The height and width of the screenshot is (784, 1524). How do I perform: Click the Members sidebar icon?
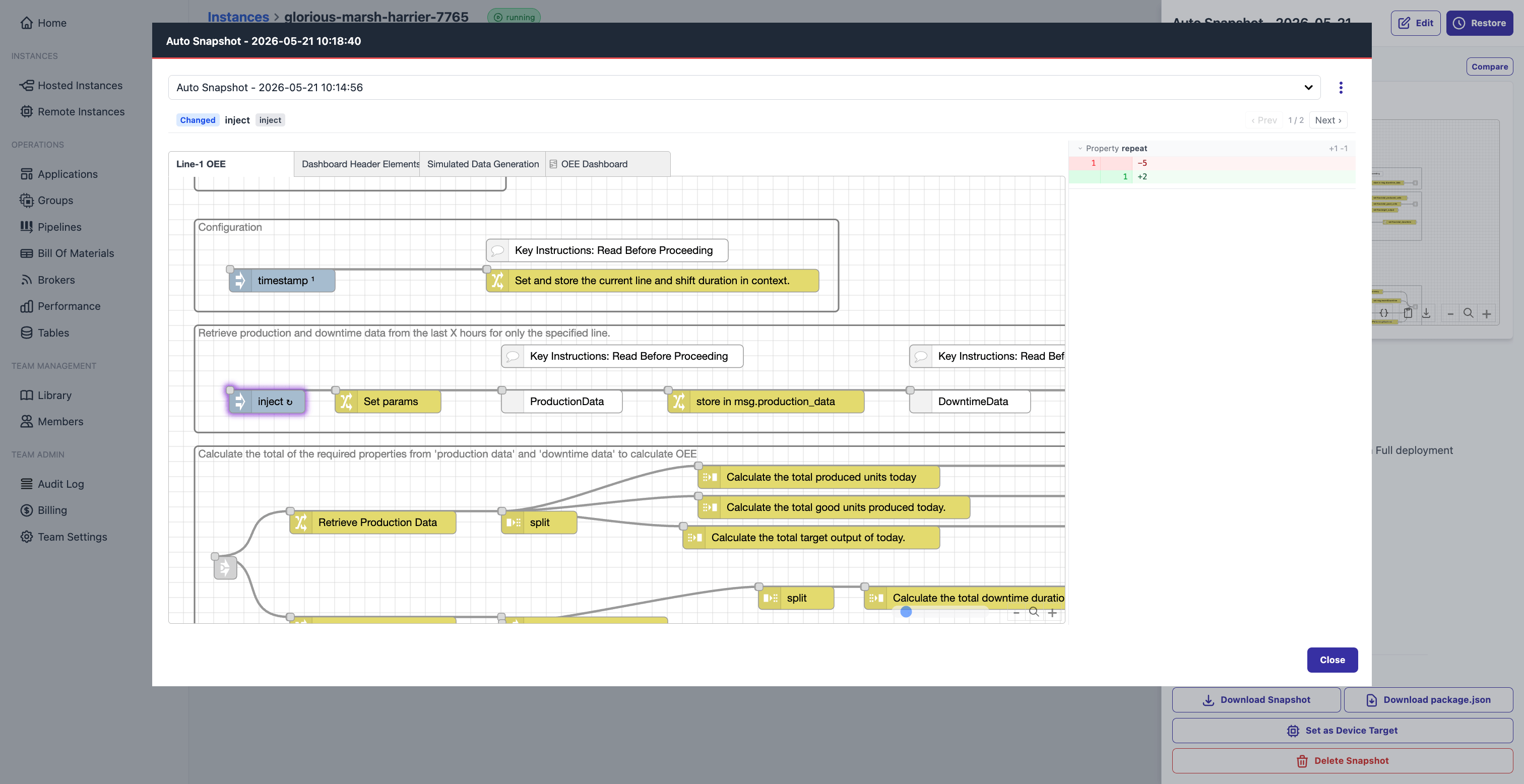point(27,421)
